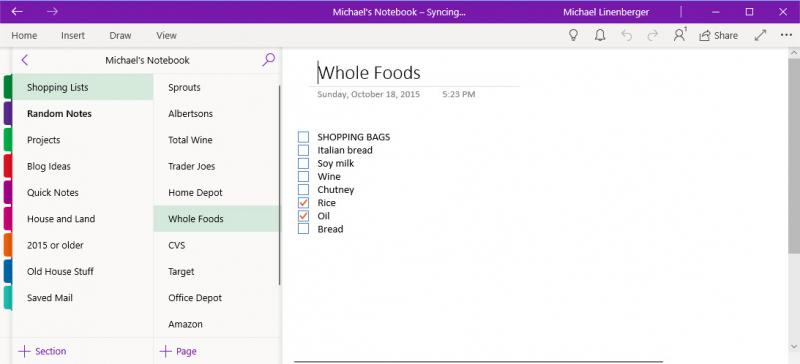Image resolution: width=800 pixels, height=364 pixels.
Task: Open the shared-with people icon
Action: pyautogui.click(x=680, y=35)
